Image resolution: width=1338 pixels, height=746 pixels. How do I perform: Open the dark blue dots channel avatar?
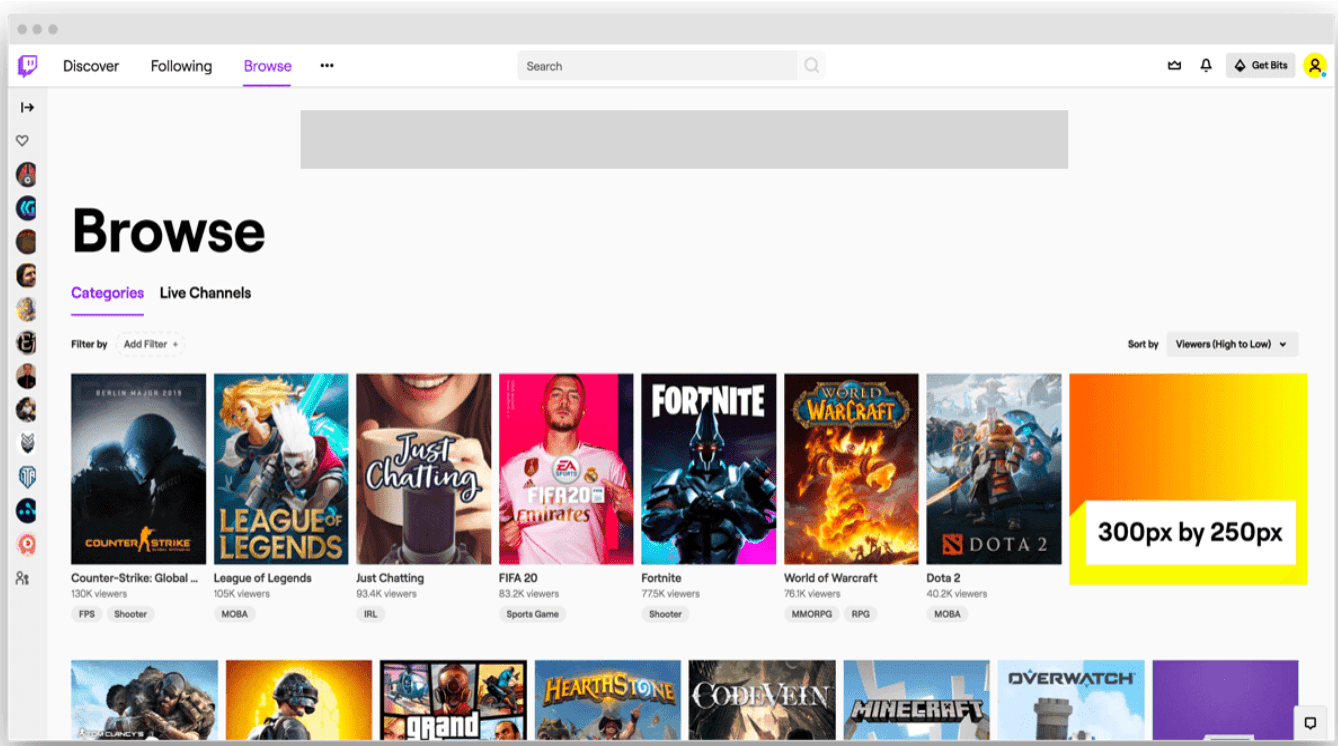[26, 511]
